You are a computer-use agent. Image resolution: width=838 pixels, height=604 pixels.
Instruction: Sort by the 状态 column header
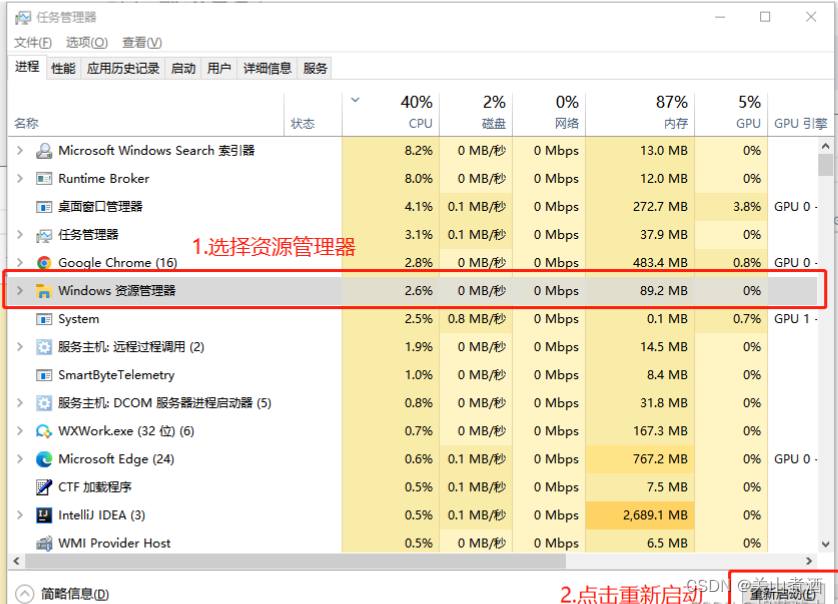[313, 113]
